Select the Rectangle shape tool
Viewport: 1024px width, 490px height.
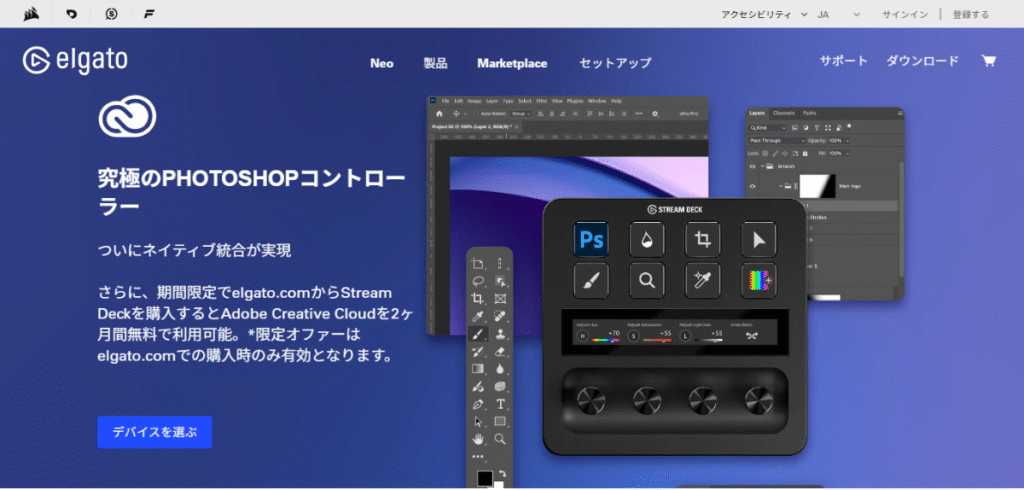coord(500,421)
